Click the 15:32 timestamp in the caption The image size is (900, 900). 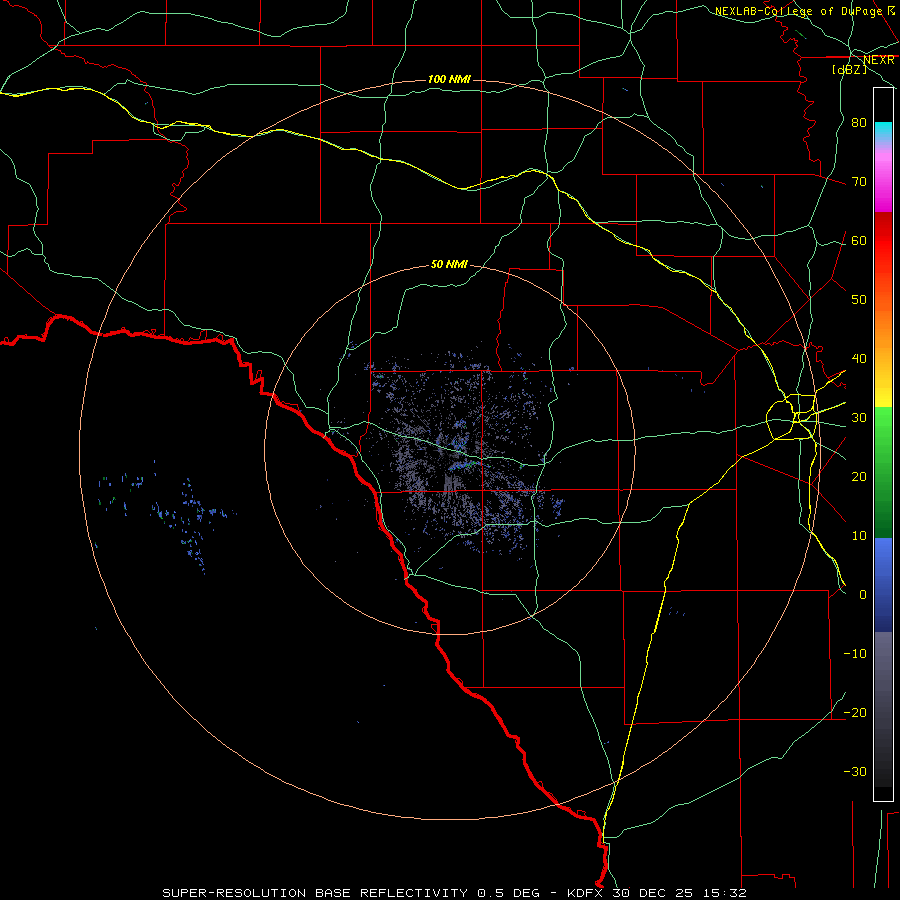pyautogui.click(x=727, y=893)
